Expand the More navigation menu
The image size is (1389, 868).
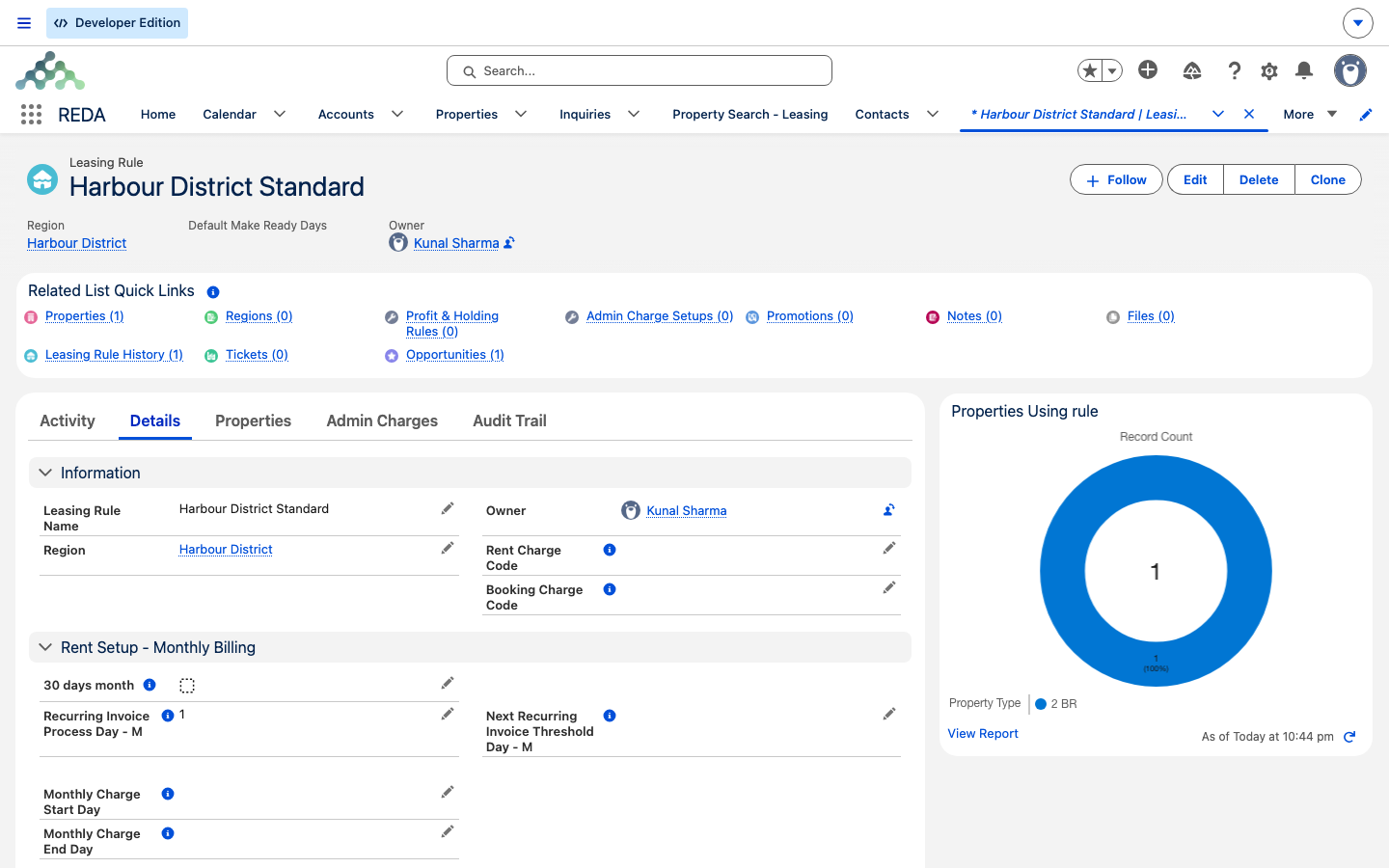1310,114
